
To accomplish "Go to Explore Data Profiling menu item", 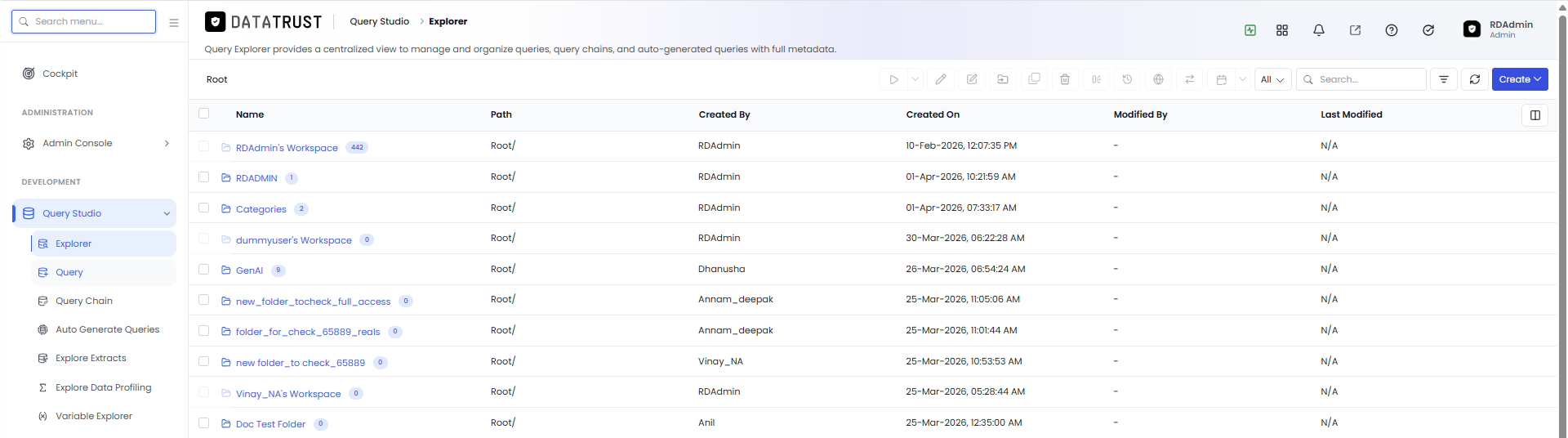I will pos(104,387).
